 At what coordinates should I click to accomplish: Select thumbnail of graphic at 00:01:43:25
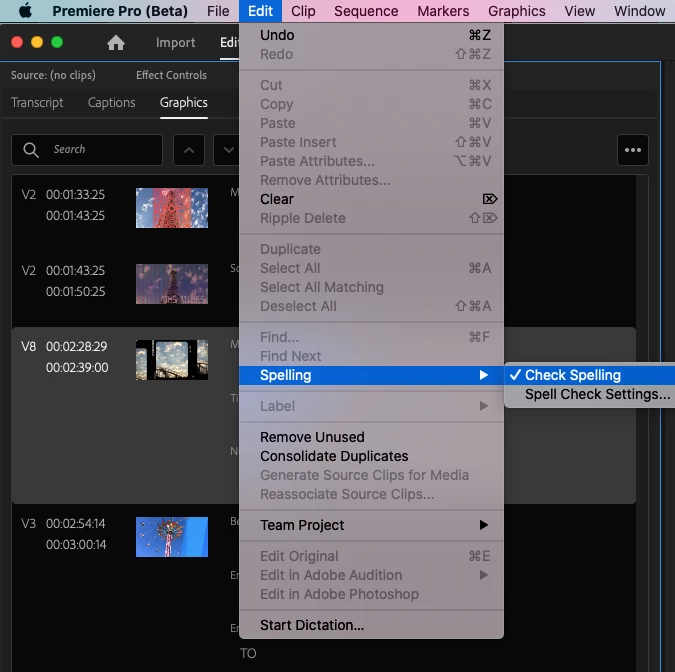coord(172,284)
